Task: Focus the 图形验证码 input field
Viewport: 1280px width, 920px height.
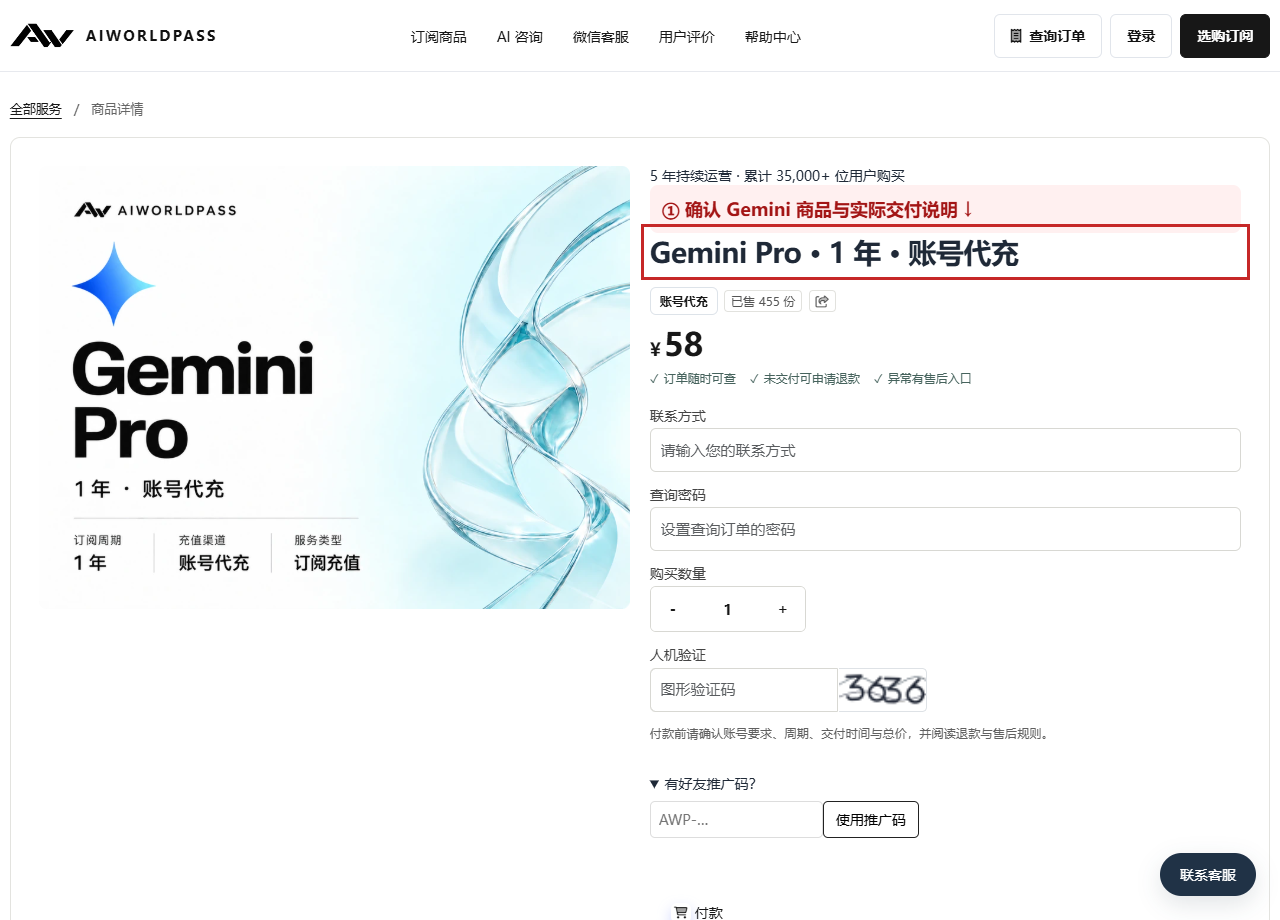Action: [743, 690]
